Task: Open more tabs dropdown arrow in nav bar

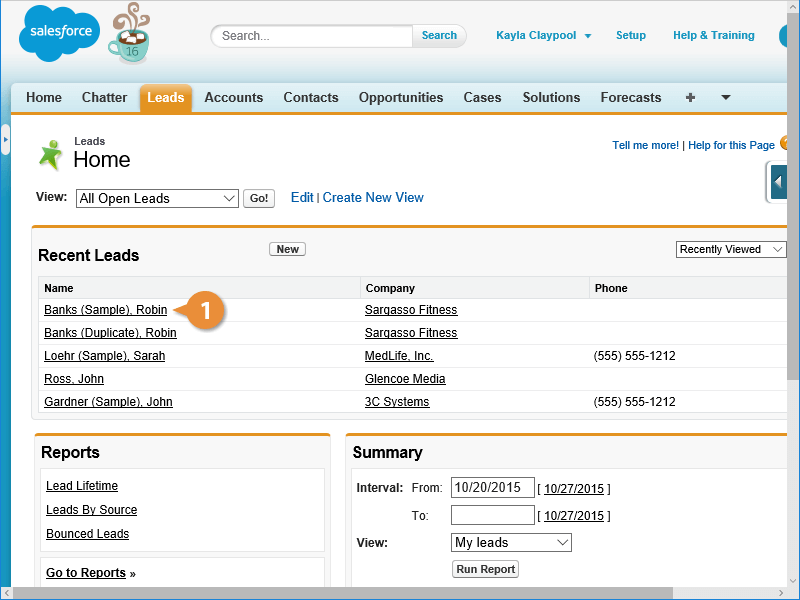Action: pos(726,97)
